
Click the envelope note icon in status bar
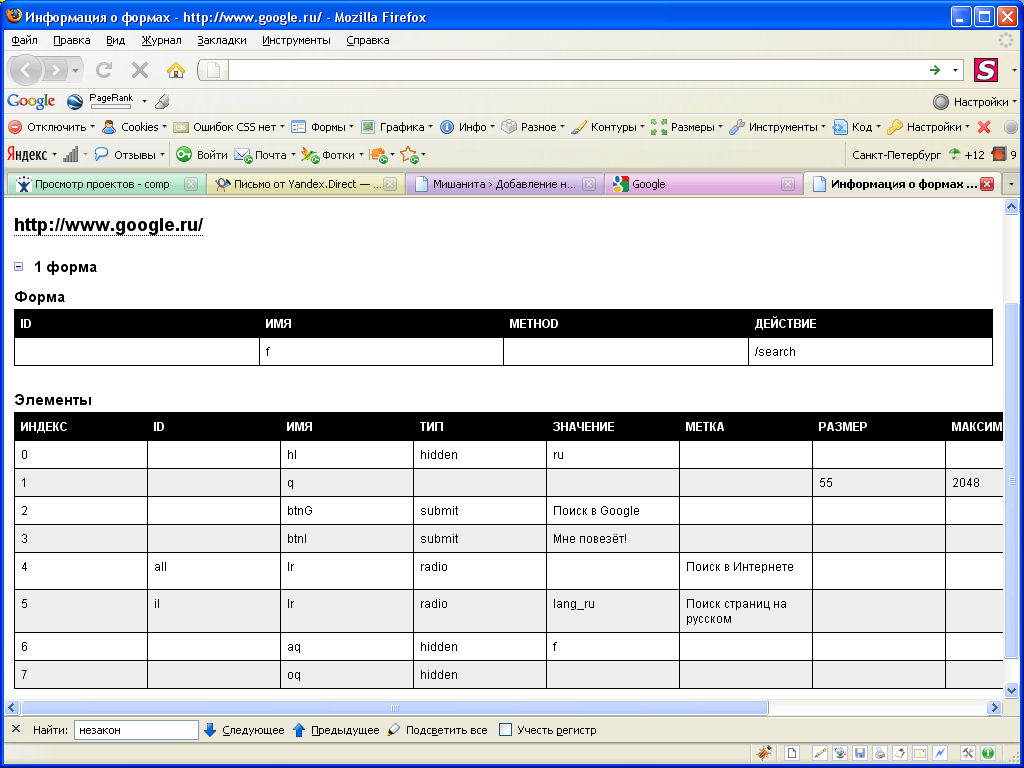(920, 753)
